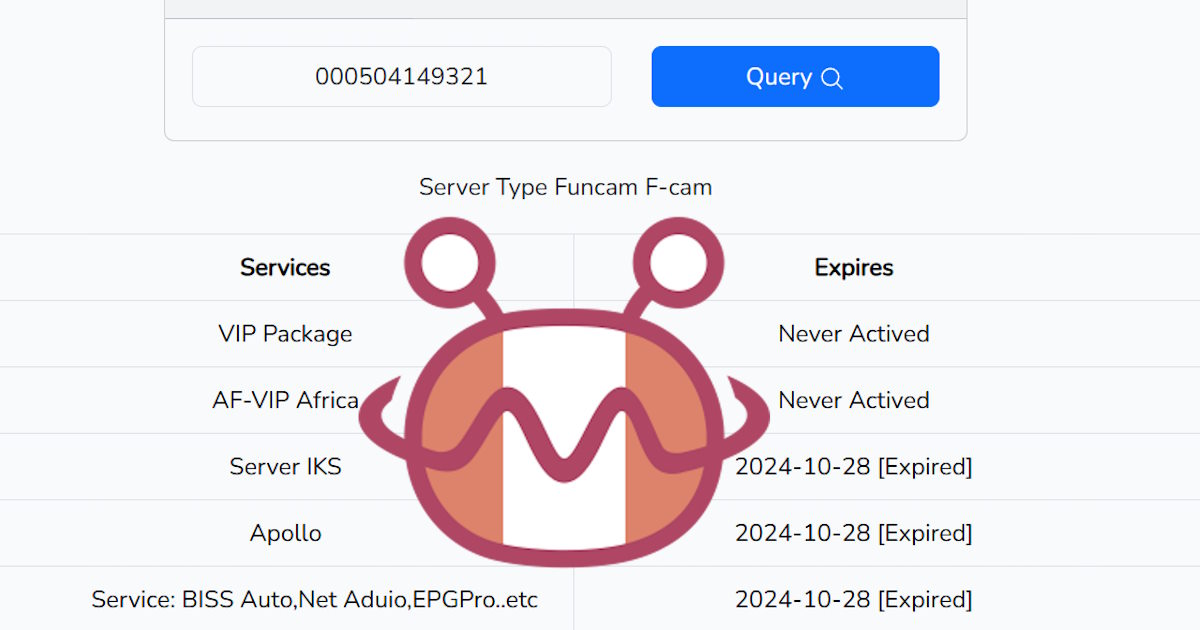Click the magnifier icon in Query button
This screenshot has height=630, width=1200.
(x=832, y=78)
